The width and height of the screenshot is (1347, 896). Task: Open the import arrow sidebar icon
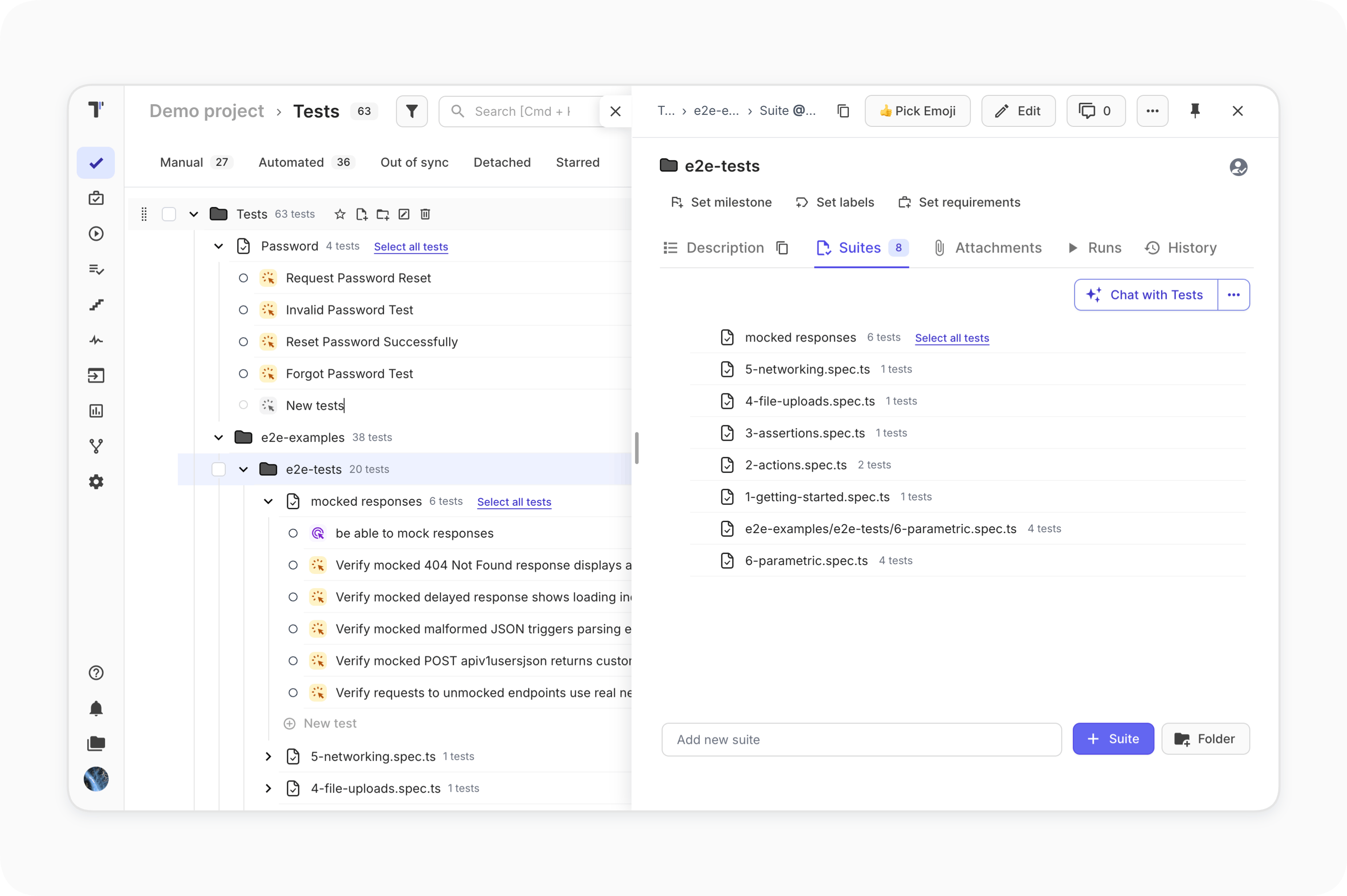pos(96,375)
